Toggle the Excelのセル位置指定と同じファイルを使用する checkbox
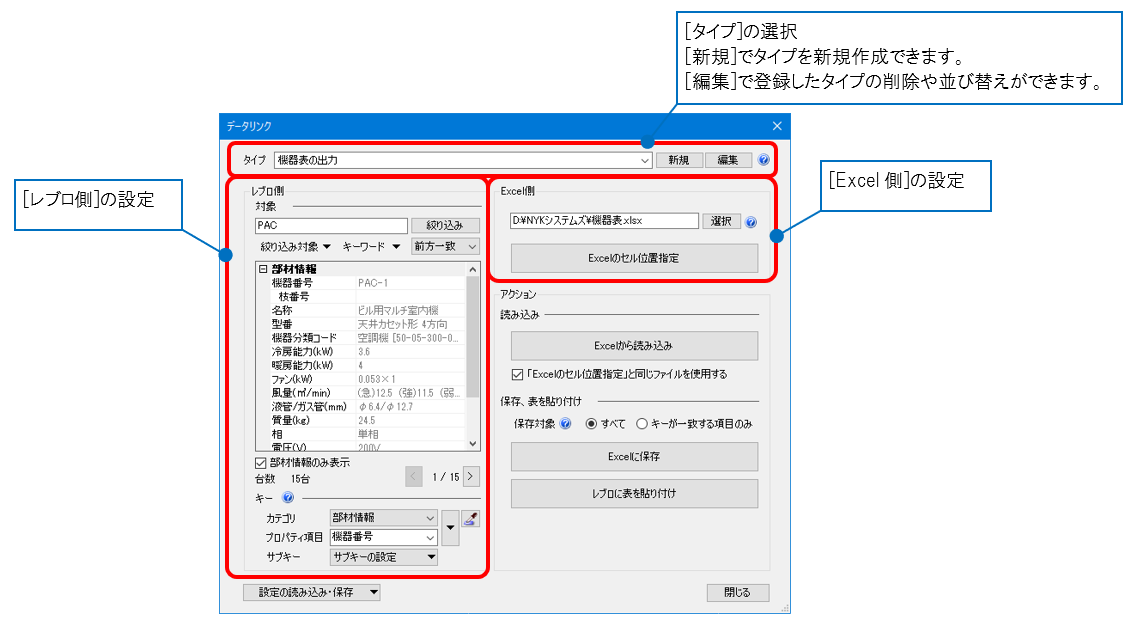 point(516,373)
